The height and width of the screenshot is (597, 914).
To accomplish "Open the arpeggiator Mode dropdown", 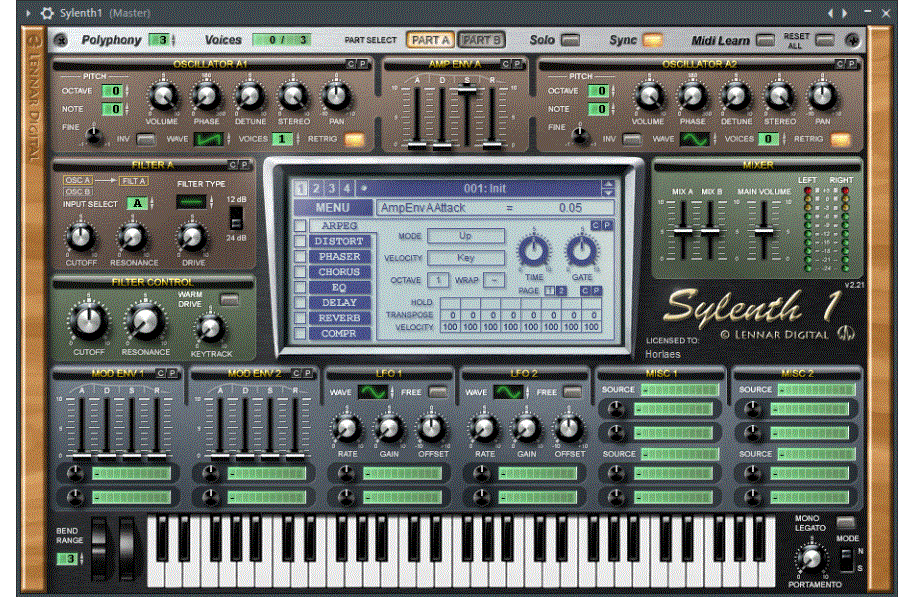I will pos(466,236).
